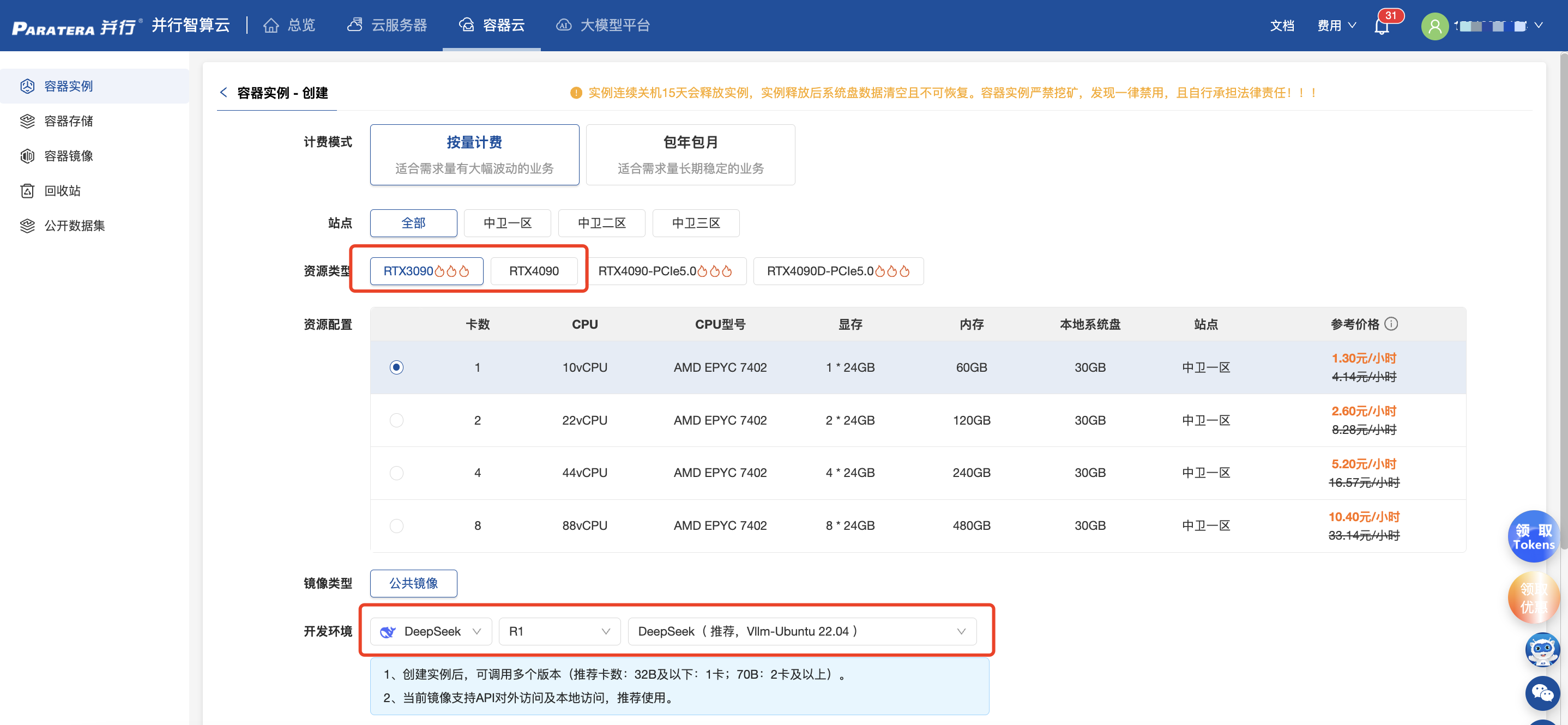Screen dimensions: 1568x725
Task: Click the 480GB memory cell
Action: [971, 525]
